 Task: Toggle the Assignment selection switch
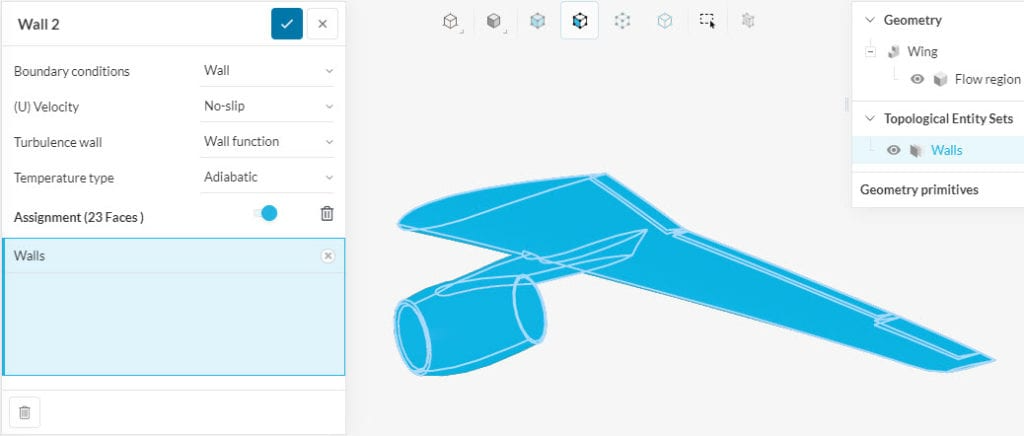tap(266, 213)
